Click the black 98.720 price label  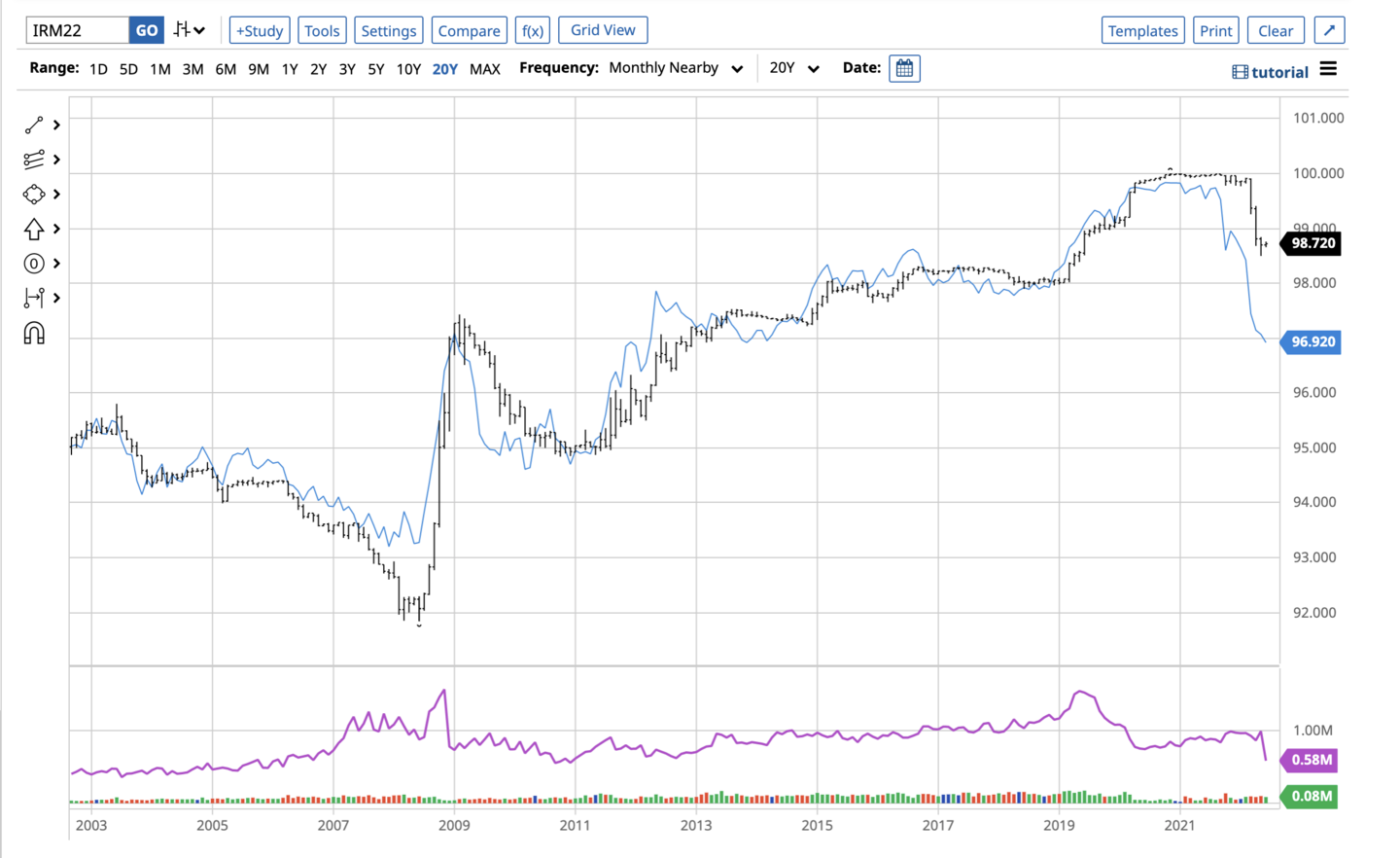point(1312,243)
